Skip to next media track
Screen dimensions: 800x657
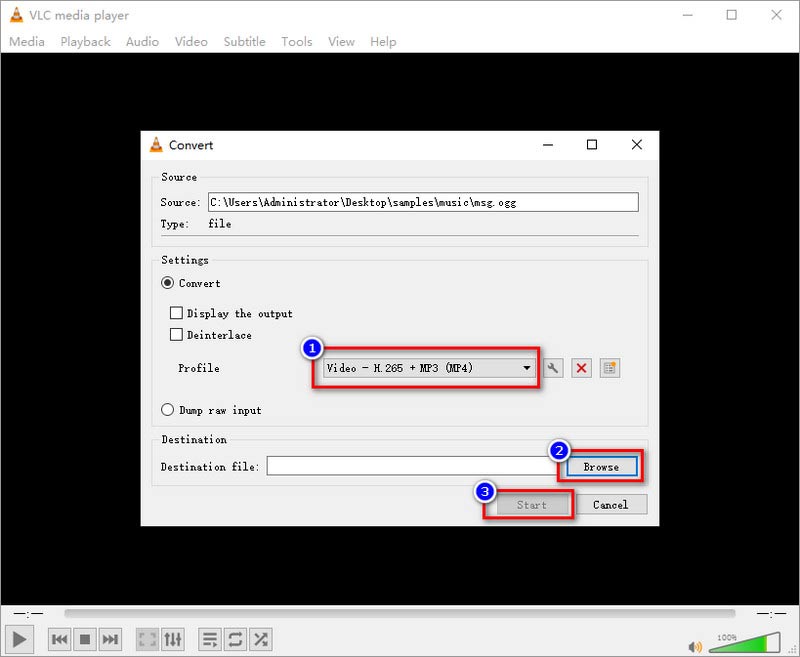point(110,639)
